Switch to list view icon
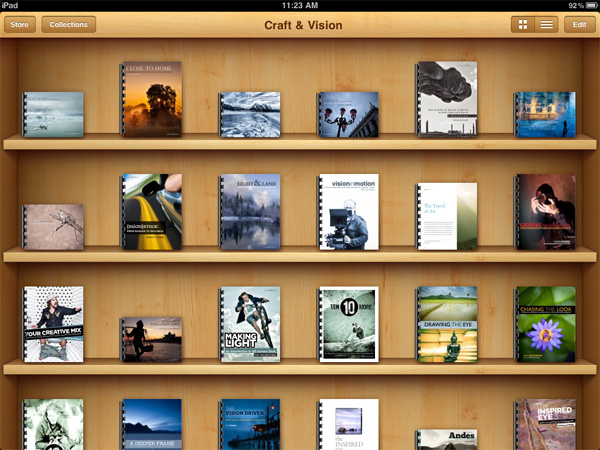The image size is (600, 450). click(x=546, y=24)
